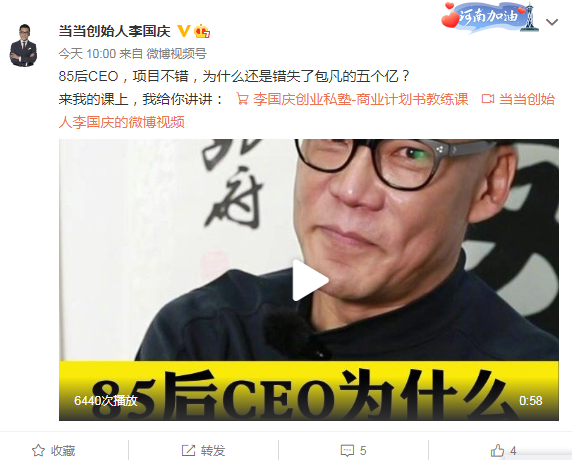Screen dimensions: 572x460
Task: Click the video camera icon before video link
Action: (x=488, y=99)
